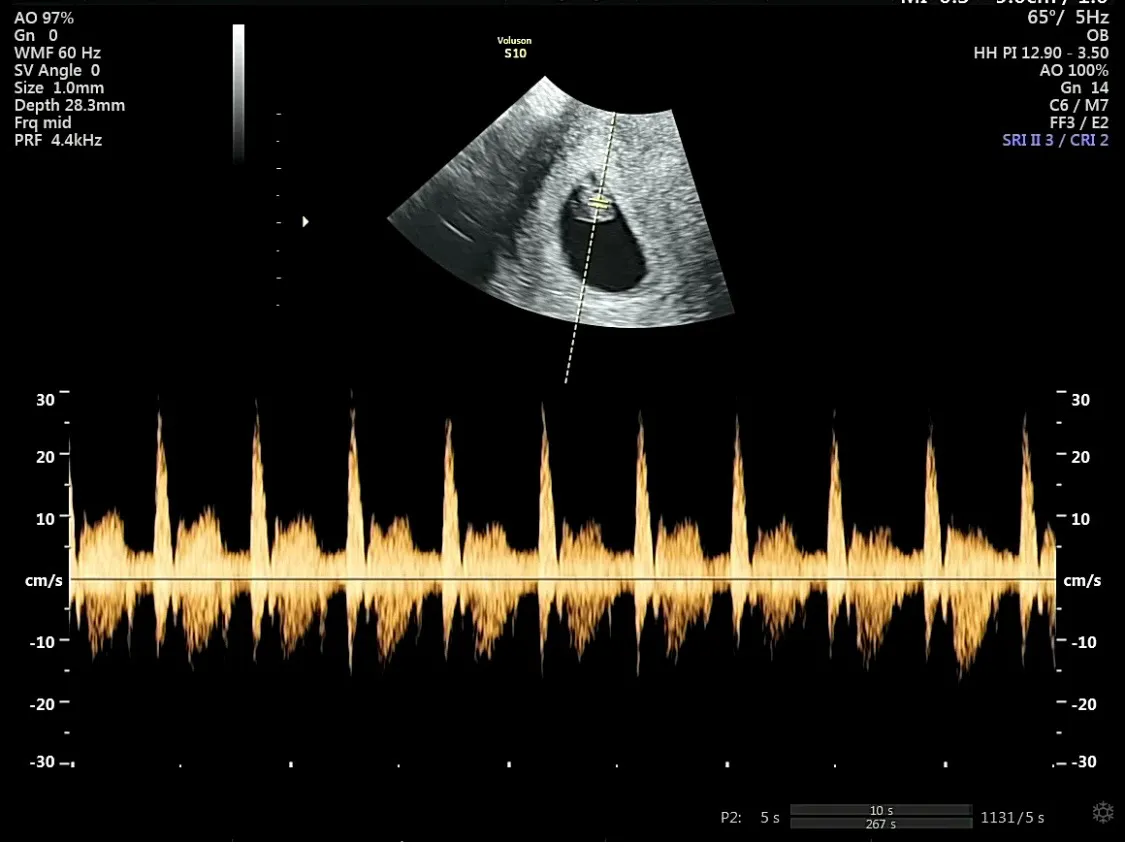Viewport: 1125px width, 868px height.
Task: Select the HH PI 12.90 - 3.50 readout
Action: 1040,52
